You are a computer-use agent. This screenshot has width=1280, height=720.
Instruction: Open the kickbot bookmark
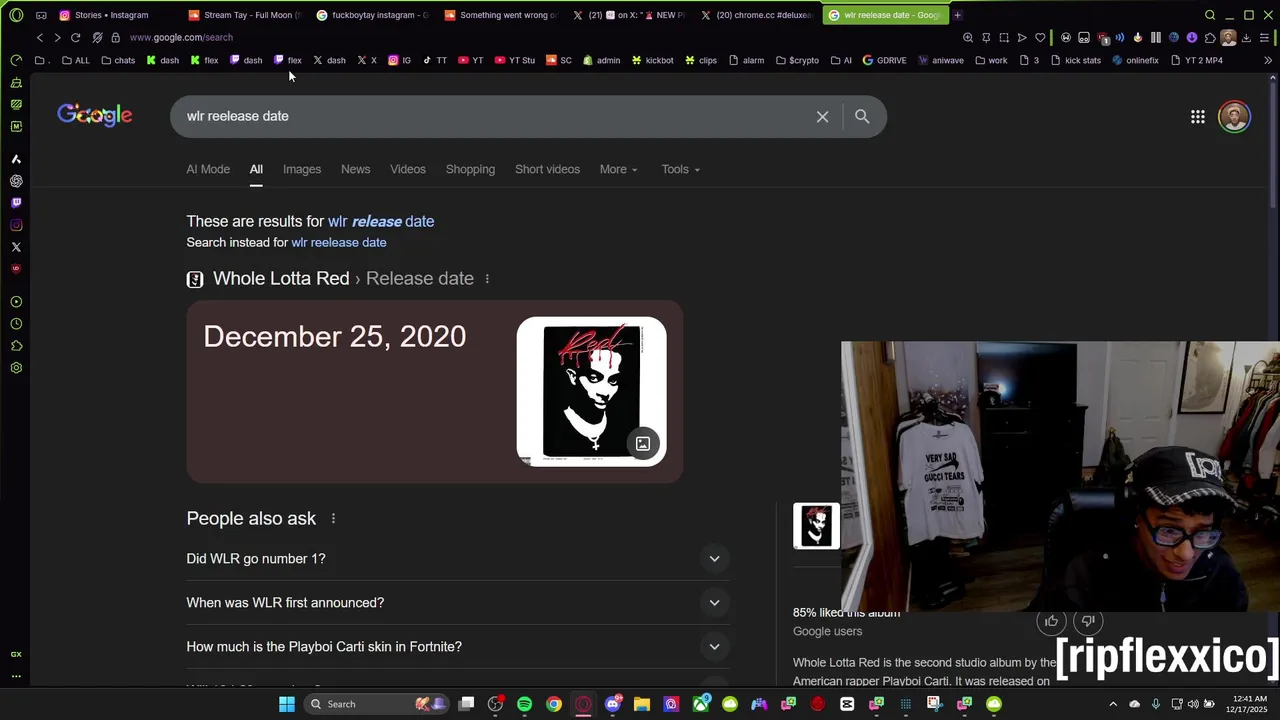coord(652,60)
